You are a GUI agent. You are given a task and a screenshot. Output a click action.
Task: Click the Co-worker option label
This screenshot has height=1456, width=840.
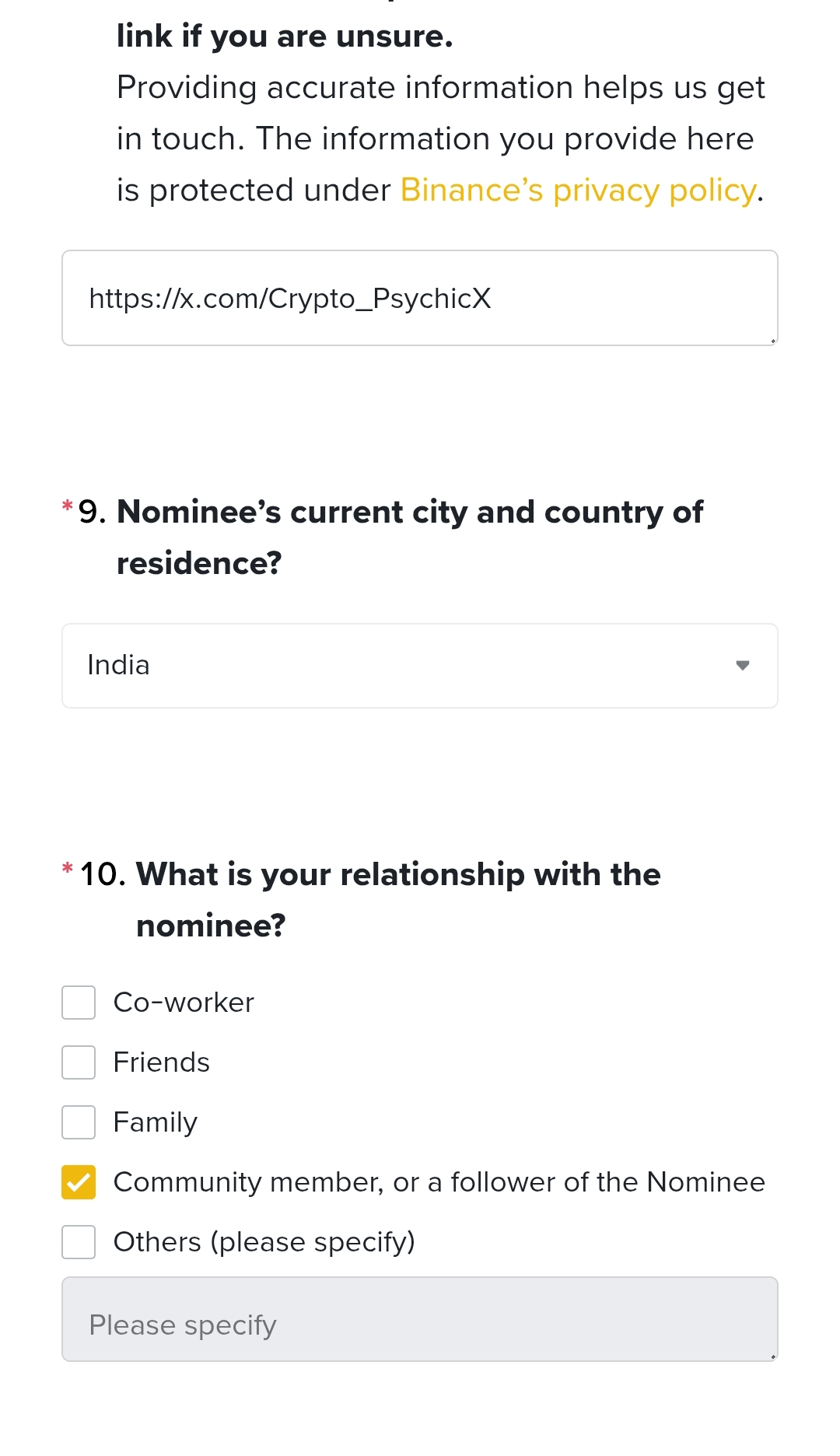point(184,1003)
